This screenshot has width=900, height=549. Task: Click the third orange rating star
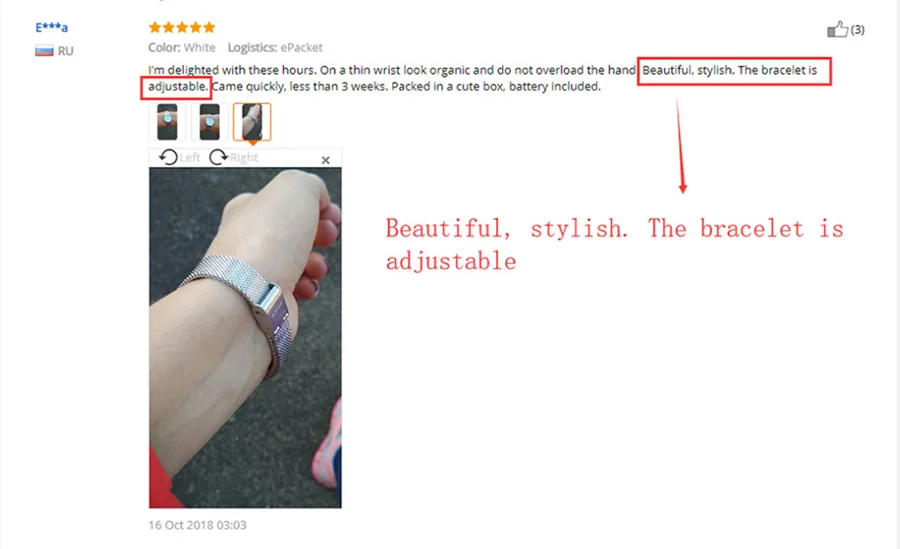tap(182, 27)
